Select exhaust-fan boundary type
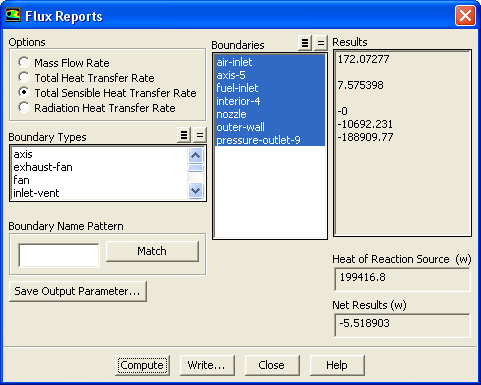Screen dimensions: 481x385 [100, 167]
